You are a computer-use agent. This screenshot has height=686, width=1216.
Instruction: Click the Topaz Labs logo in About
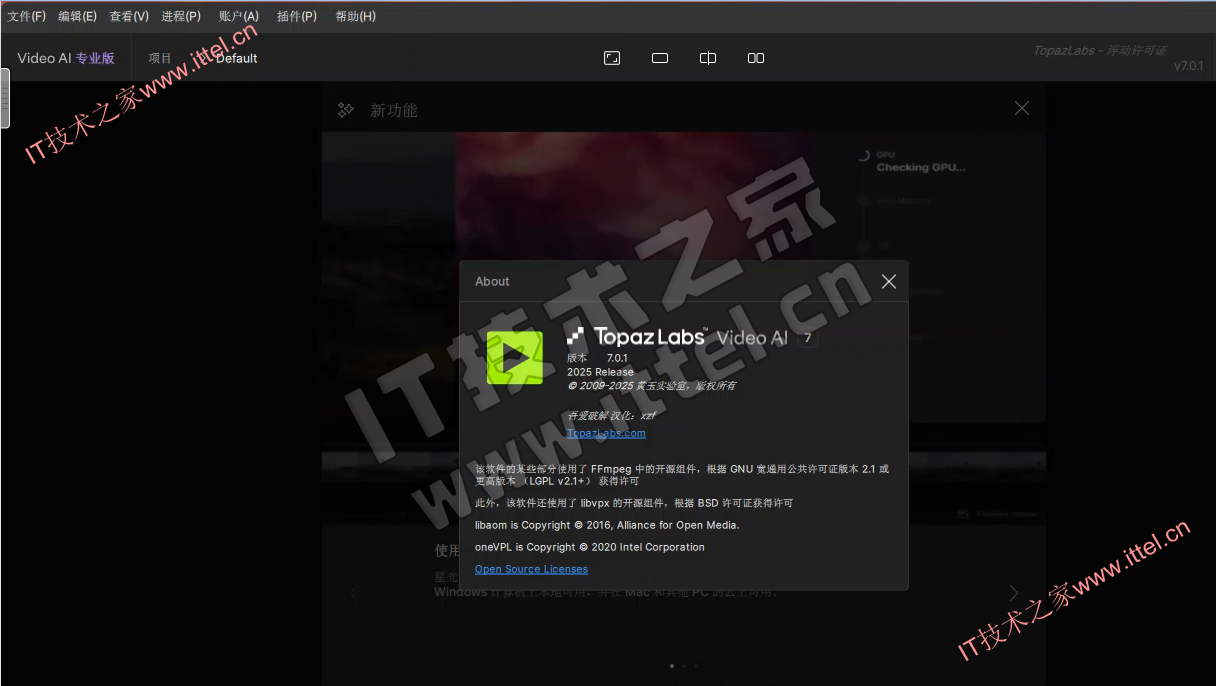(x=636, y=337)
